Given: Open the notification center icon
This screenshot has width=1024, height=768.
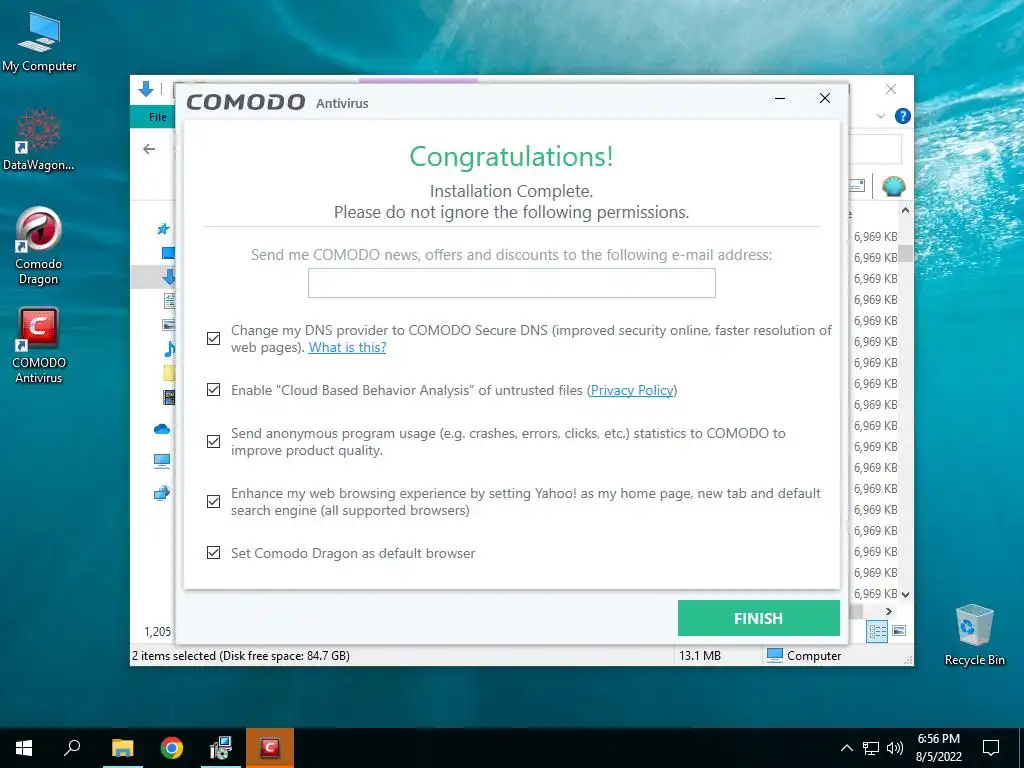Looking at the screenshot, I should pyautogui.click(x=991, y=748).
